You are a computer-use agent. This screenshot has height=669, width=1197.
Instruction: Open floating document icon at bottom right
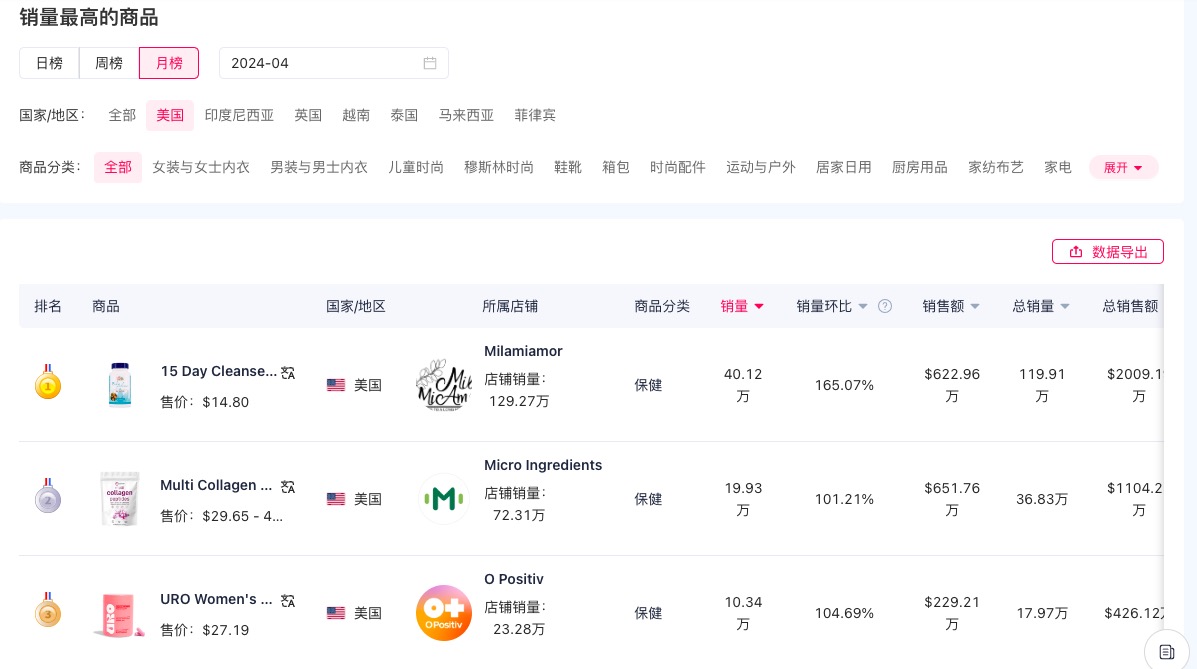click(x=1166, y=651)
